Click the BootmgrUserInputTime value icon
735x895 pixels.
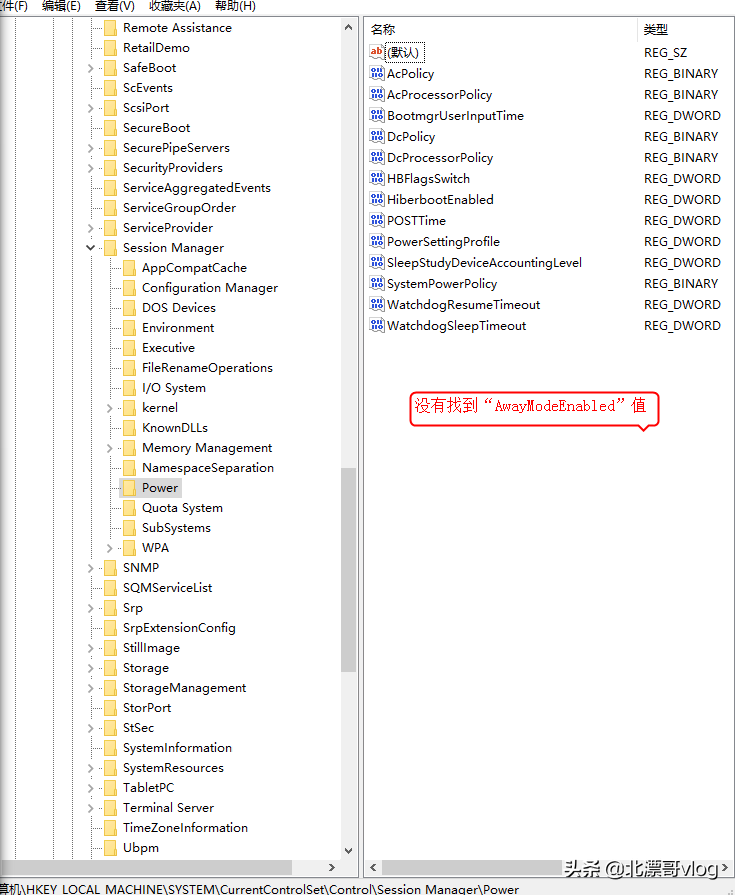[x=377, y=115]
